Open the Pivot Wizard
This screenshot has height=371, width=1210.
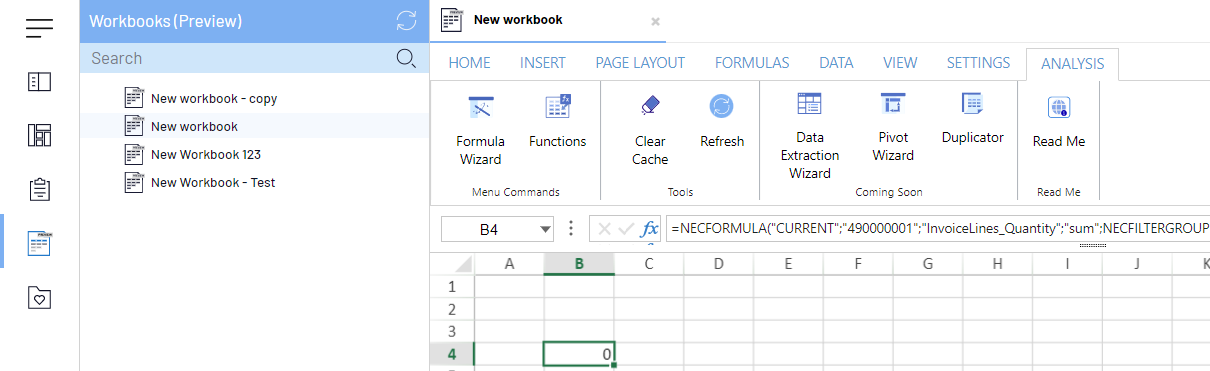(892, 128)
